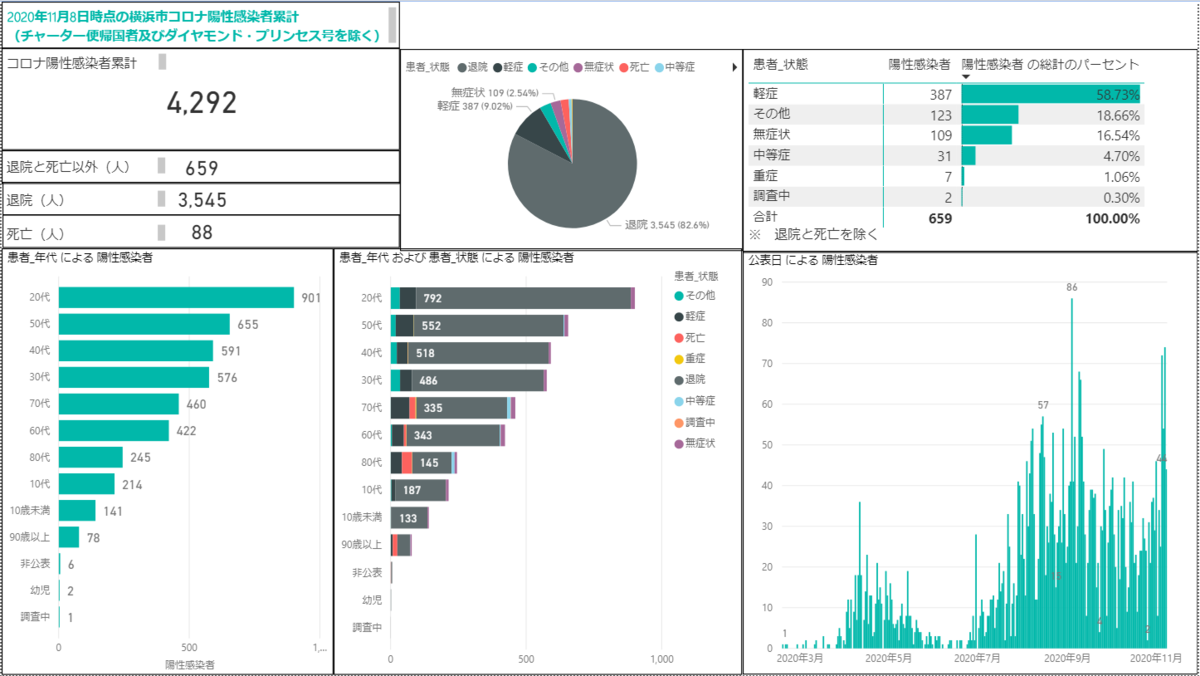Click the 陽性感染者 column header in table

[919, 64]
